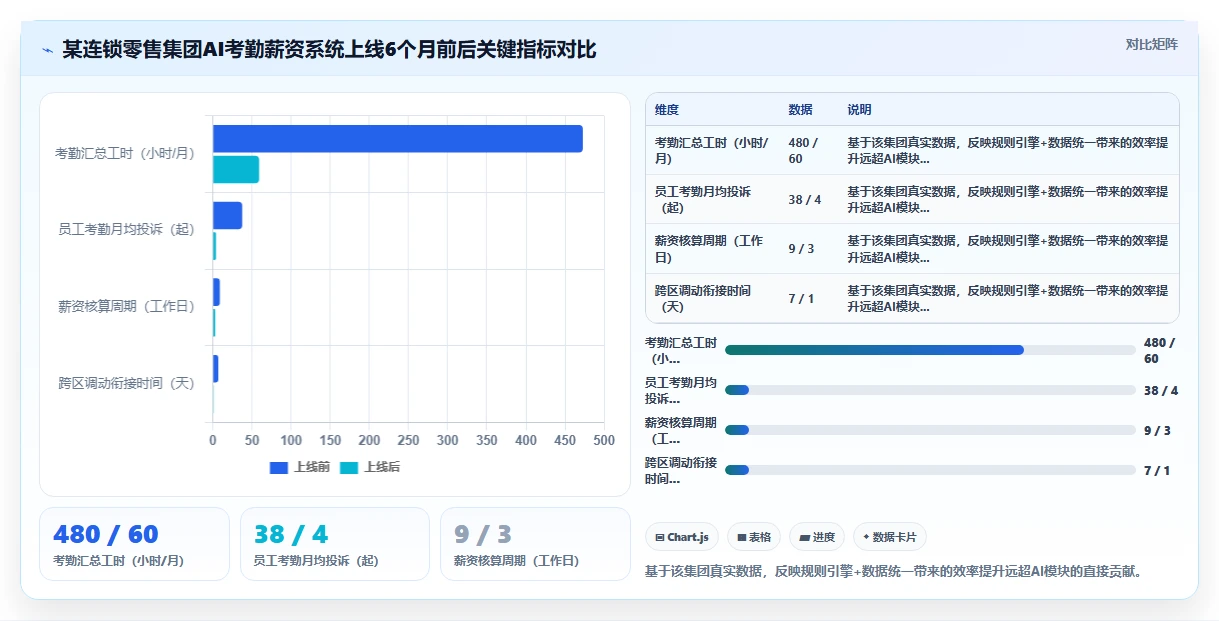Click the 跨区调动衔接时间 chart axis label

click(x=126, y=383)
